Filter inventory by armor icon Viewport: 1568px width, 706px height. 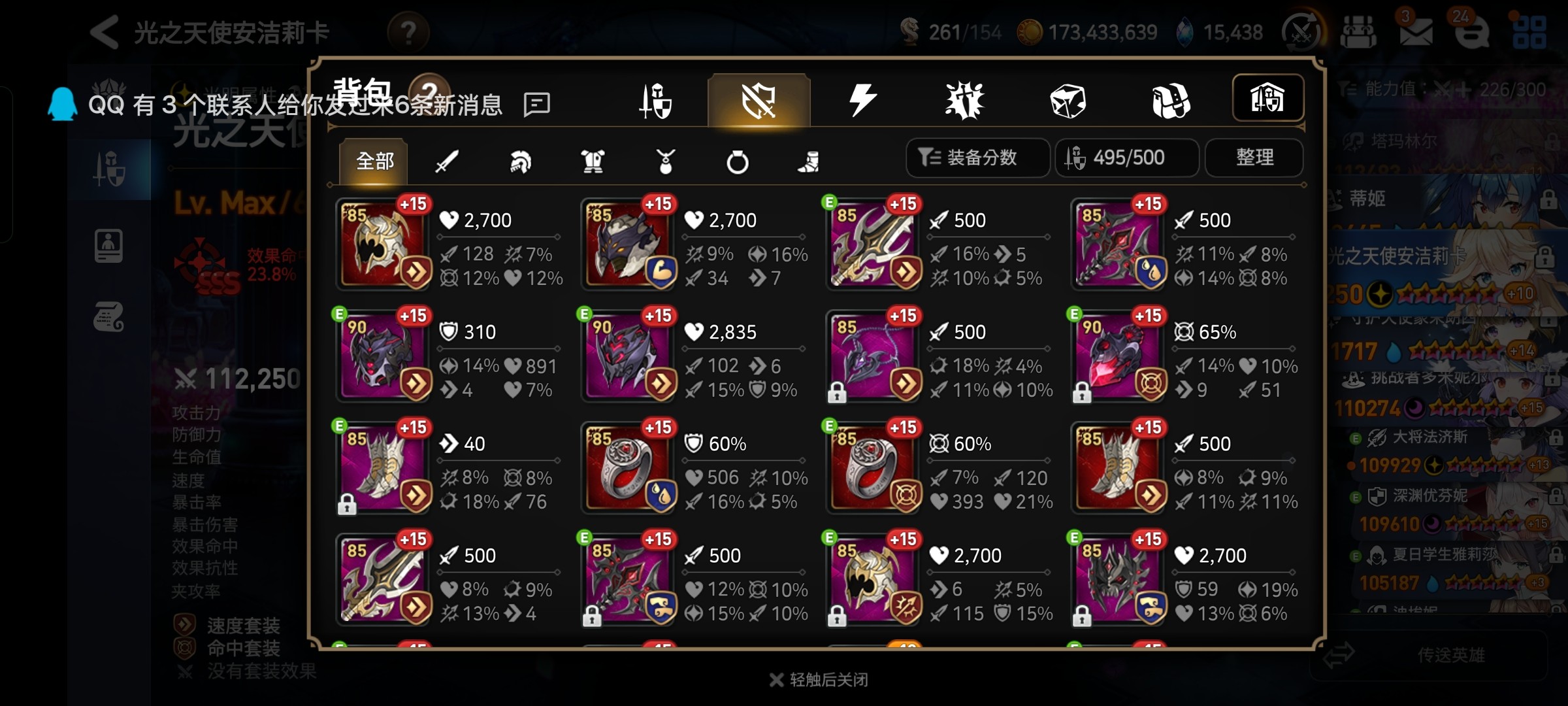[x=593, y=161]
